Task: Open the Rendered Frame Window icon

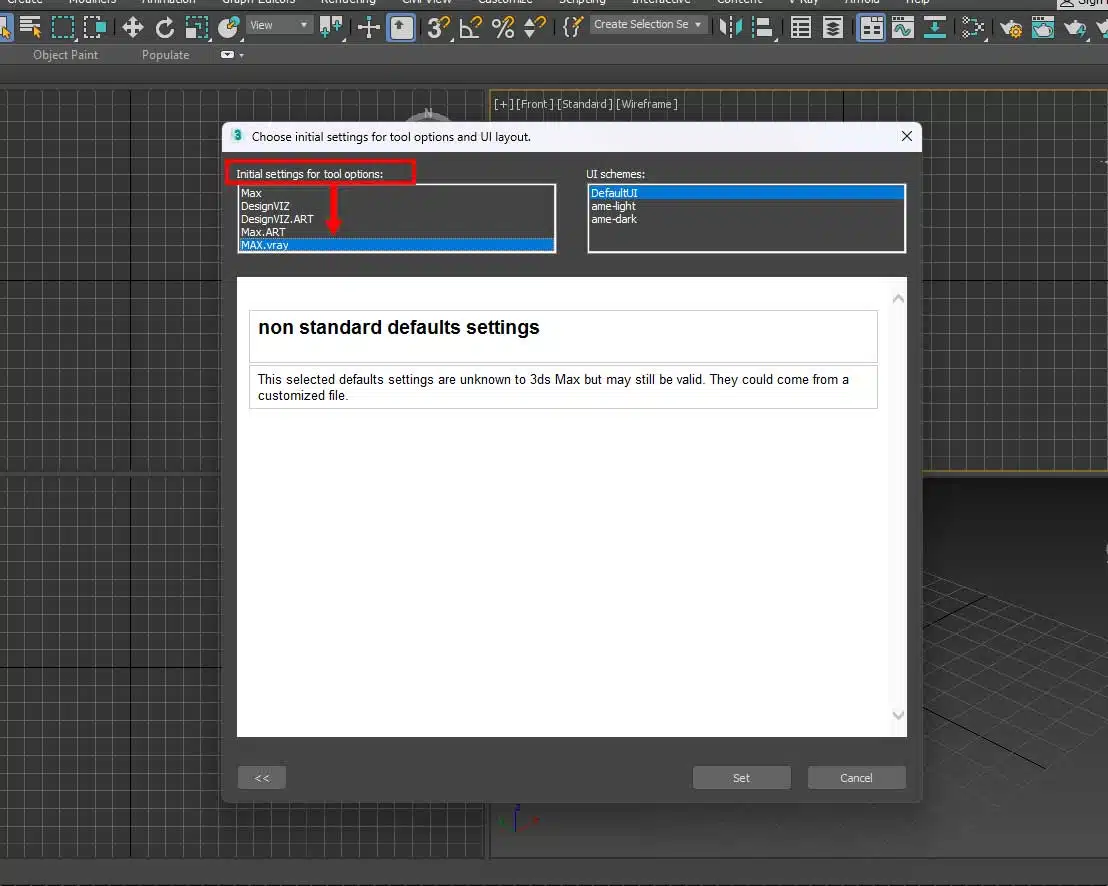Action: [1043, 28]
